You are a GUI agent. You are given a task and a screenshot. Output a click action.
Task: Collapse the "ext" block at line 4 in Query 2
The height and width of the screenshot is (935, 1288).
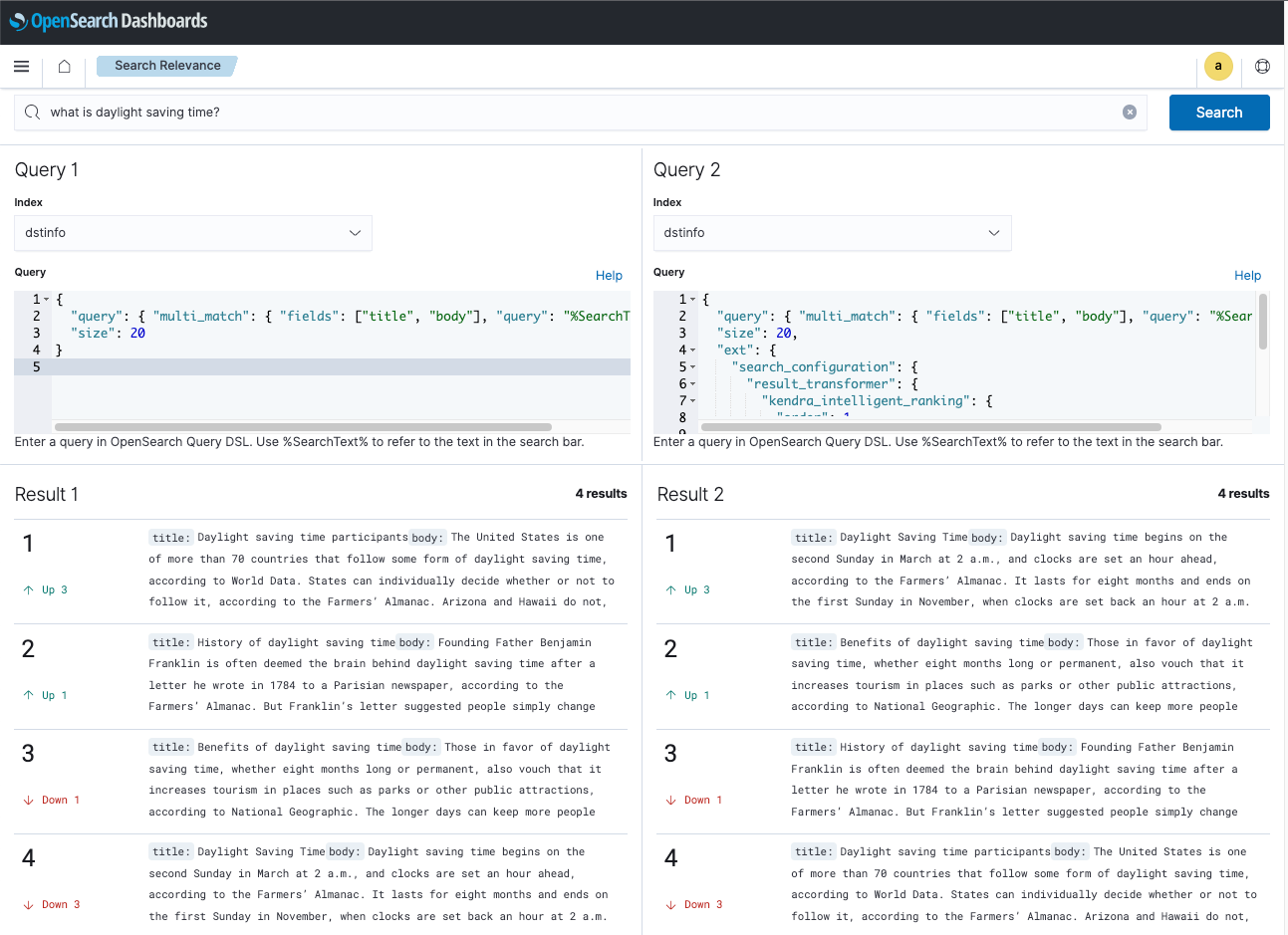pos(692,350)
